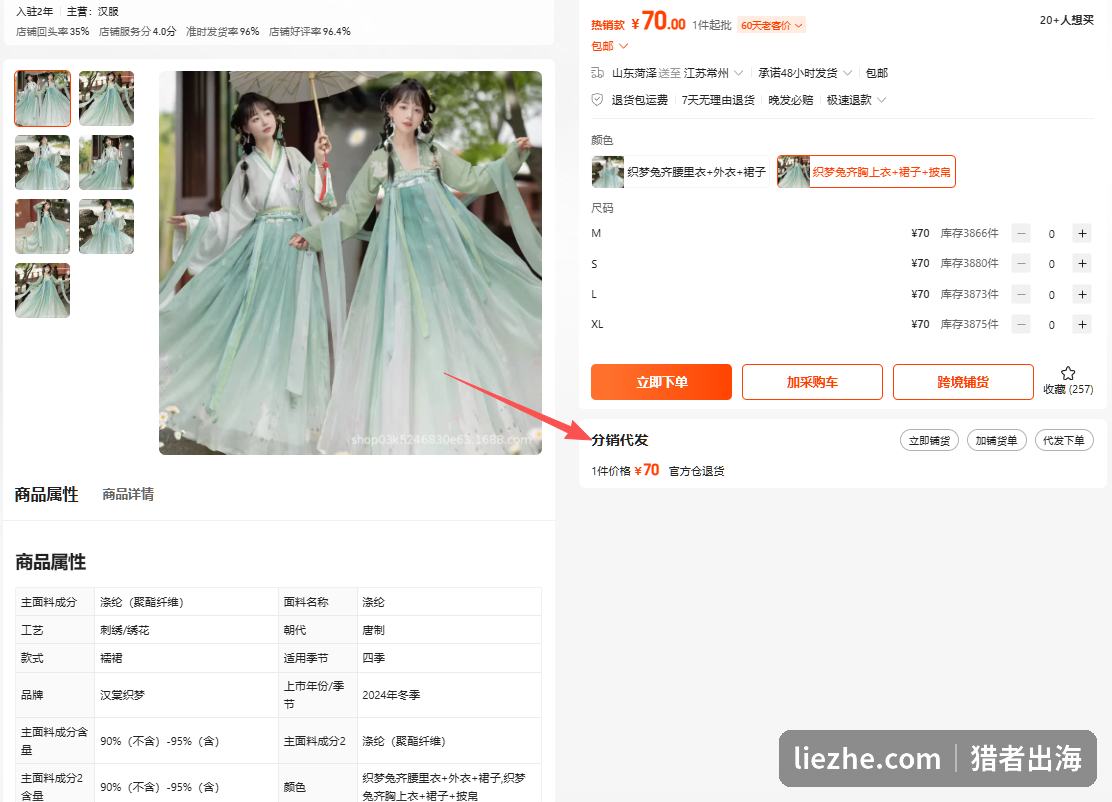Select the last single thumbnail at bottom
Image resolution: width=1112 pixels, height=802 pixels.
pyautogui.click(x=43, y=290)
